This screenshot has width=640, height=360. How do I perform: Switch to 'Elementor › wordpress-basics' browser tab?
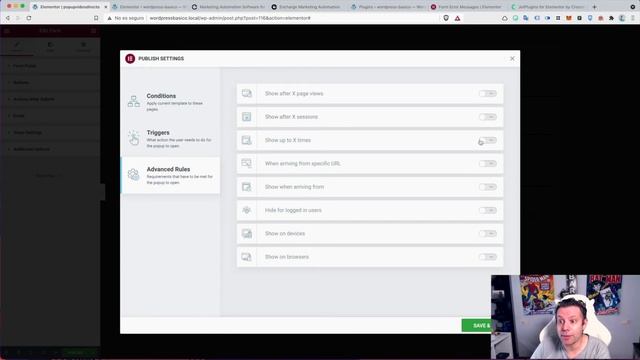[x=149, y=7]
